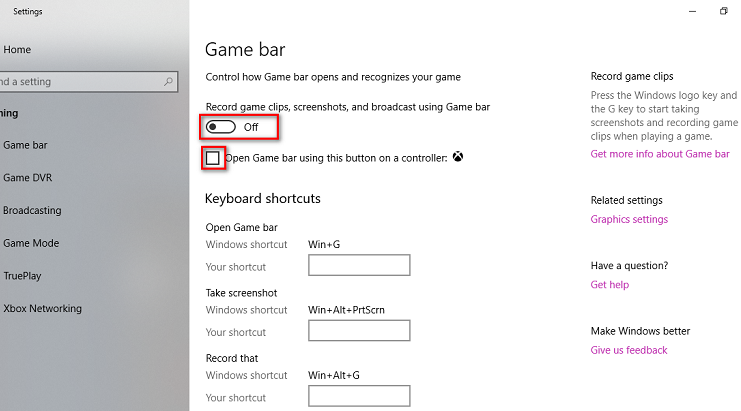Screen dimensions: 741x411
Task: Open the Game DVR section
Action: point(27,178)
